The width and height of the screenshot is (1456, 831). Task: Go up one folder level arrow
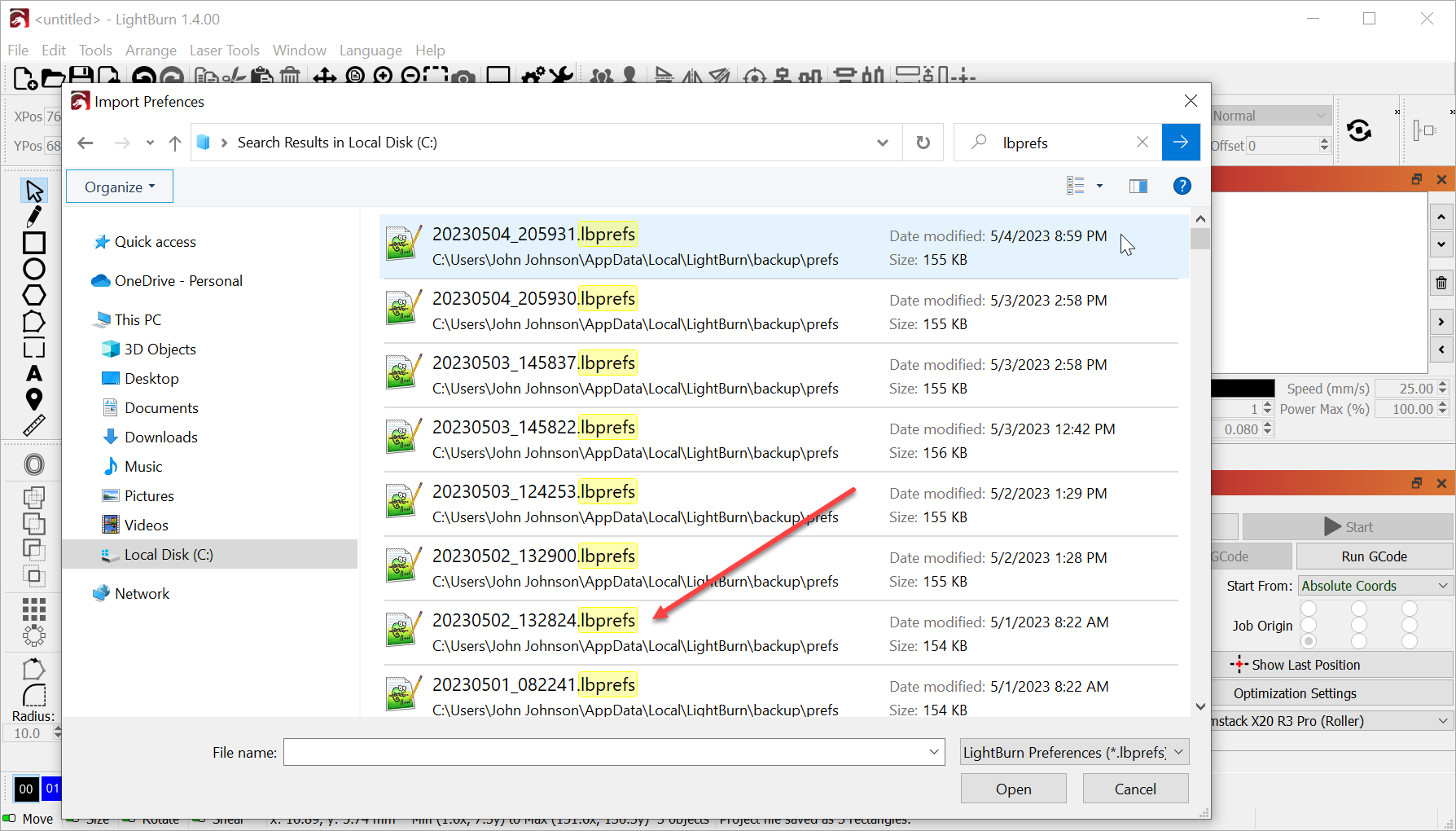[x=175, y=143]
